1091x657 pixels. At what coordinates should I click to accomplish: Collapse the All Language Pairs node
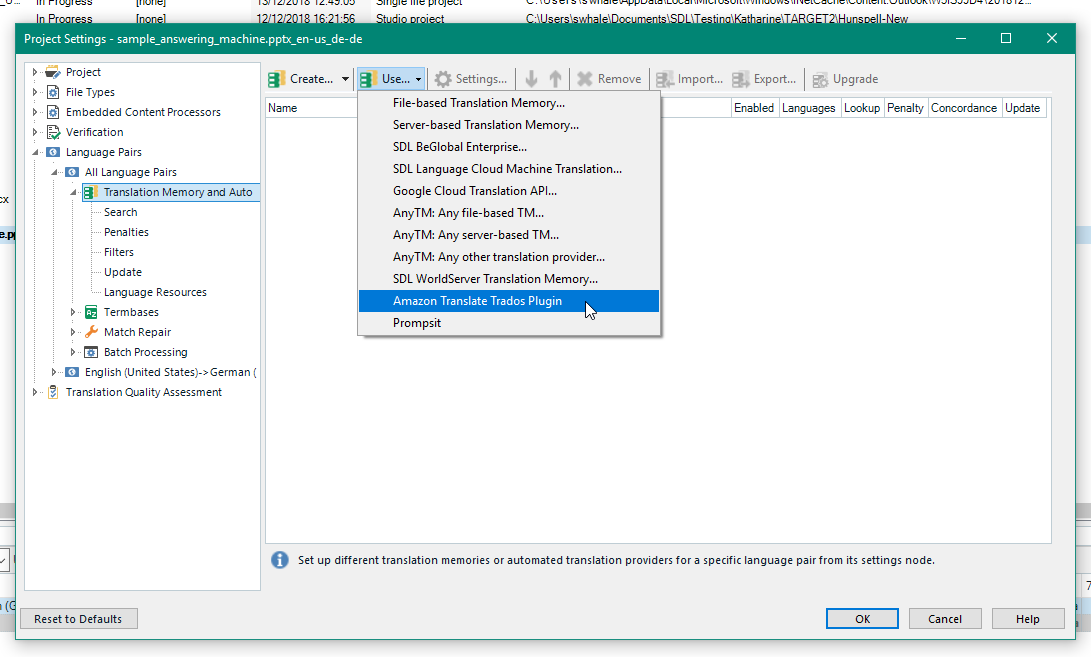point(54,172)
